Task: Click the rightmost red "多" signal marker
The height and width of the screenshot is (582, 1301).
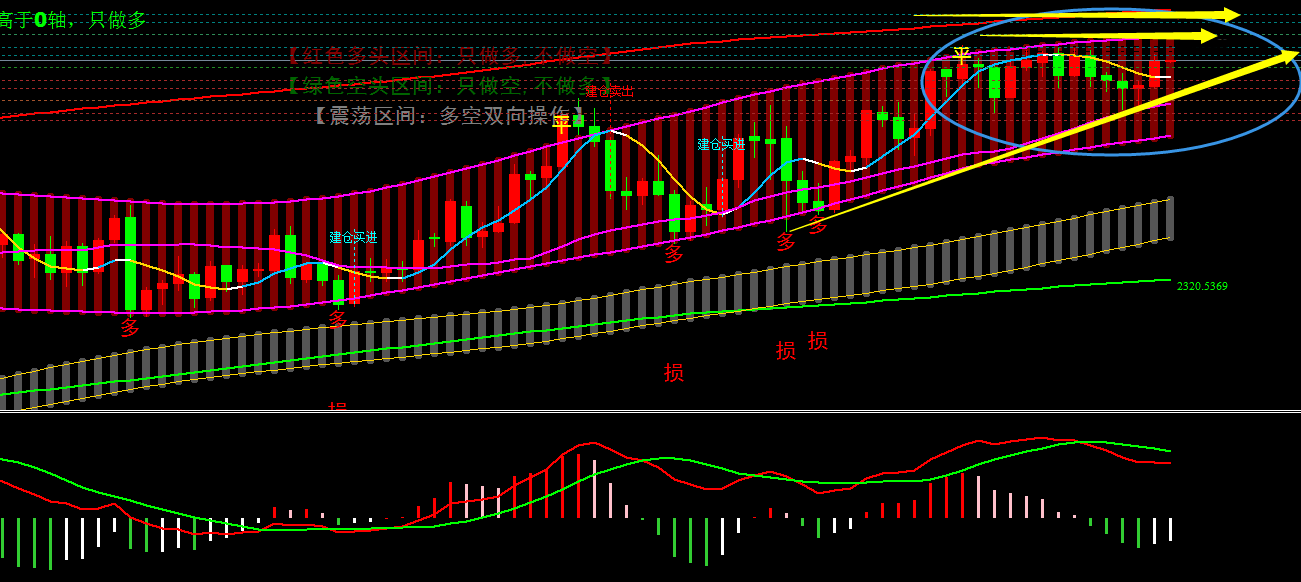Action: (818, 226)
